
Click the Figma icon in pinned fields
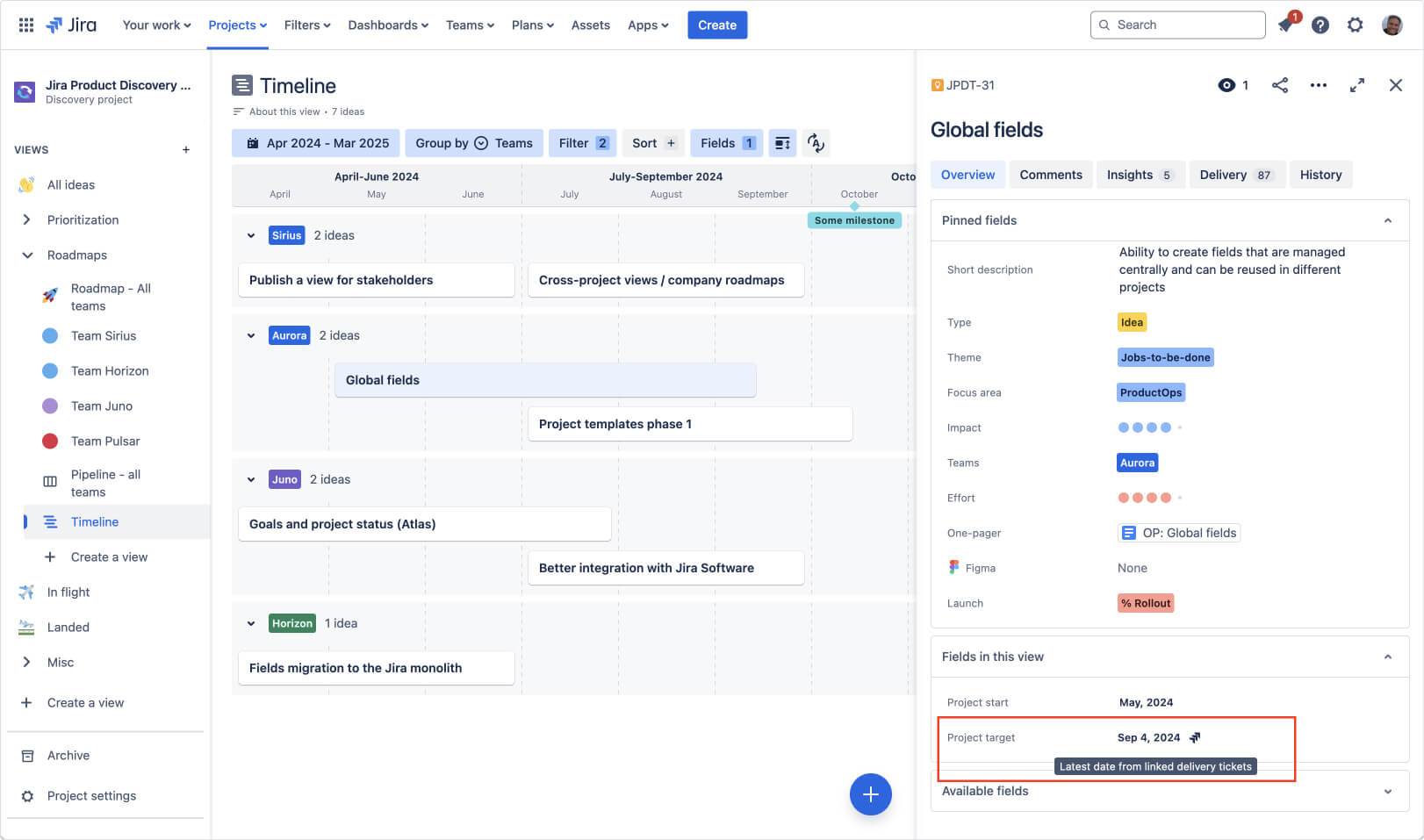(x=954, y=568)
